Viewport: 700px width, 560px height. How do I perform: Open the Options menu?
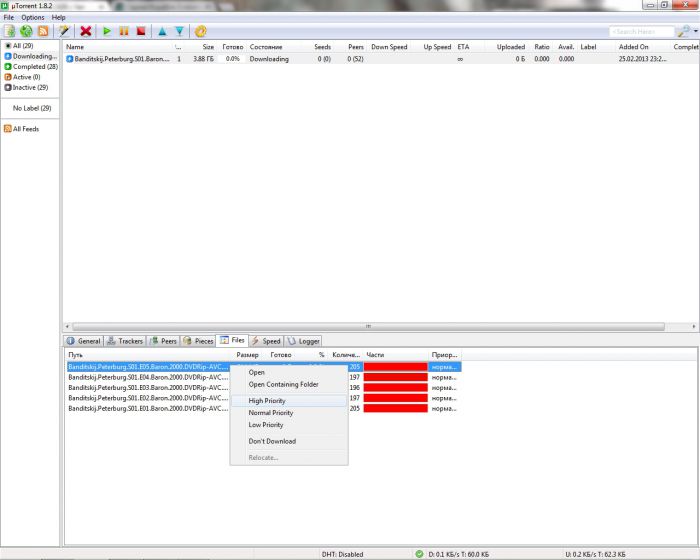(33, 17)
